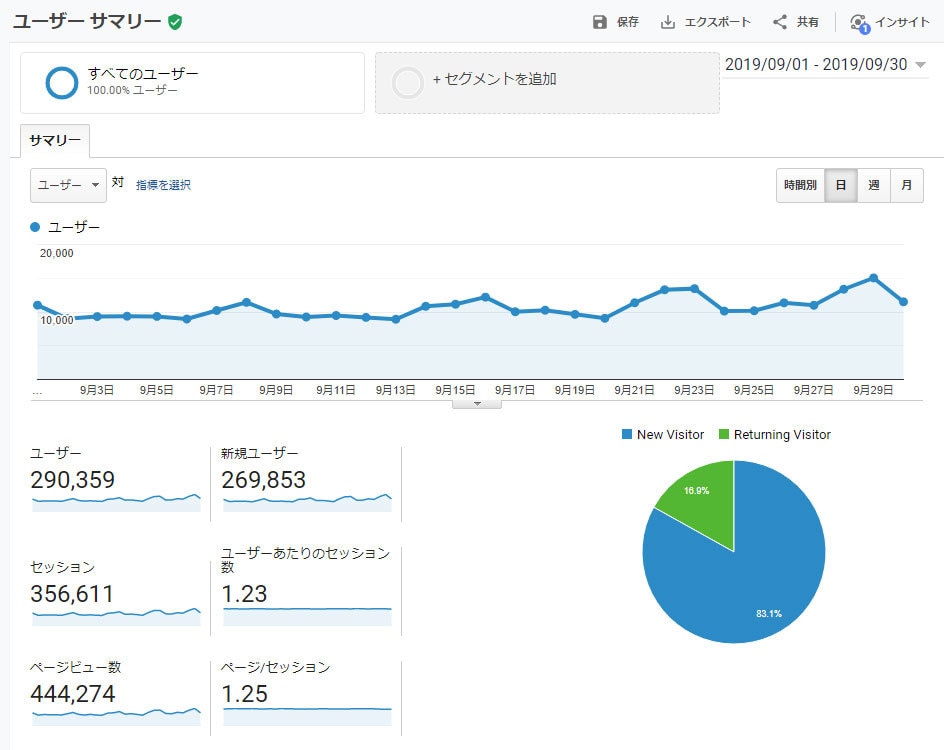The width and height of the screenshot is (944, 750).
Task: Click the blue ユーザー legend dot
Action: [x=35, y=227]
